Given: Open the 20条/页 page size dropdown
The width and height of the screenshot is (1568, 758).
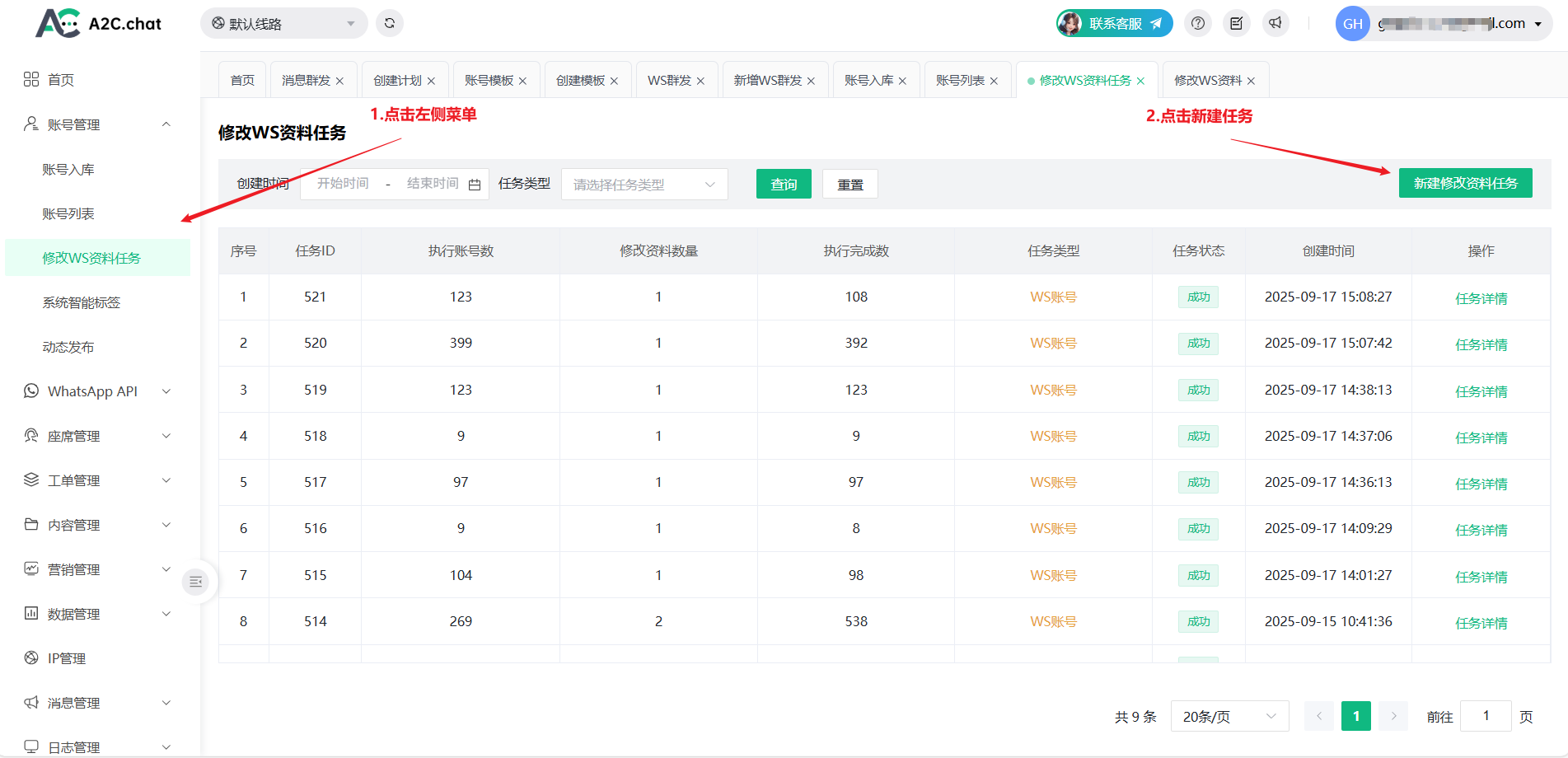Looking at the screenshot, I should [x=1229, y=717].
